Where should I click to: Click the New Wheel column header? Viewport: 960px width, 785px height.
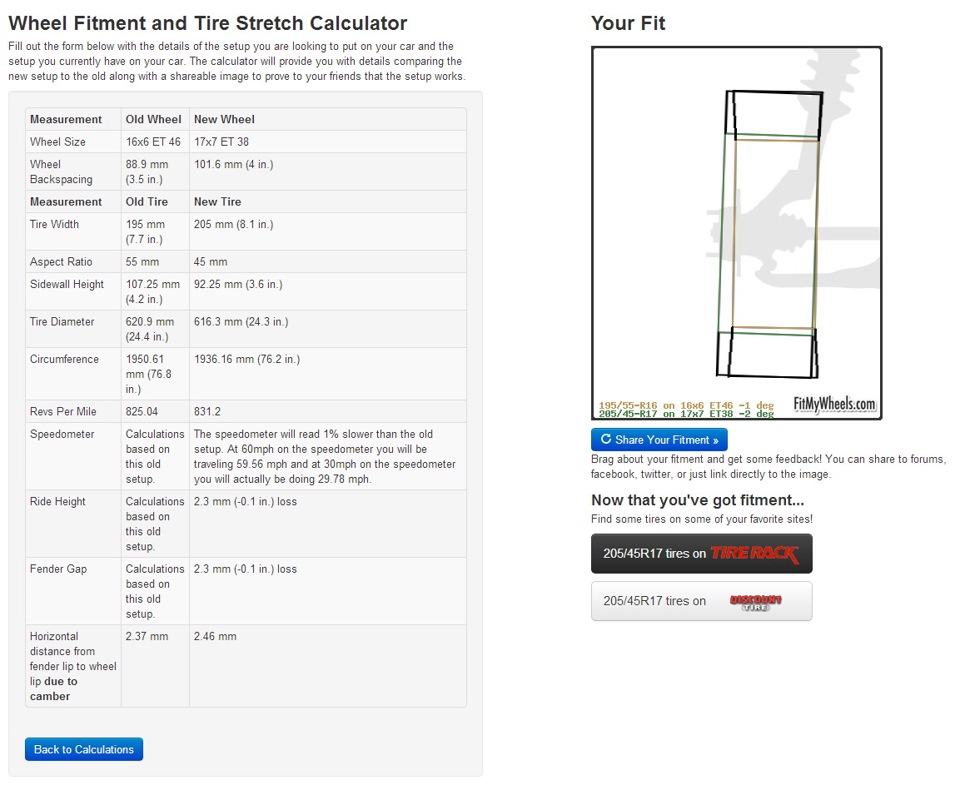tap(224, 119)
